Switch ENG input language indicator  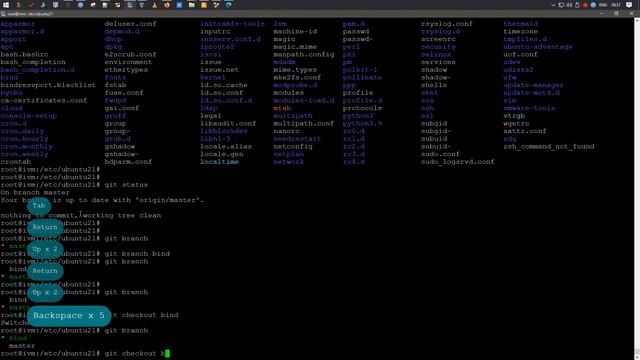pos(602,5)
